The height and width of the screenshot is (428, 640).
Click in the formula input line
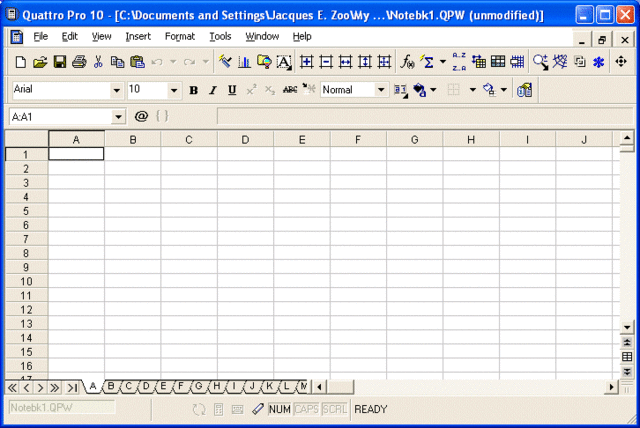(424, 117)
